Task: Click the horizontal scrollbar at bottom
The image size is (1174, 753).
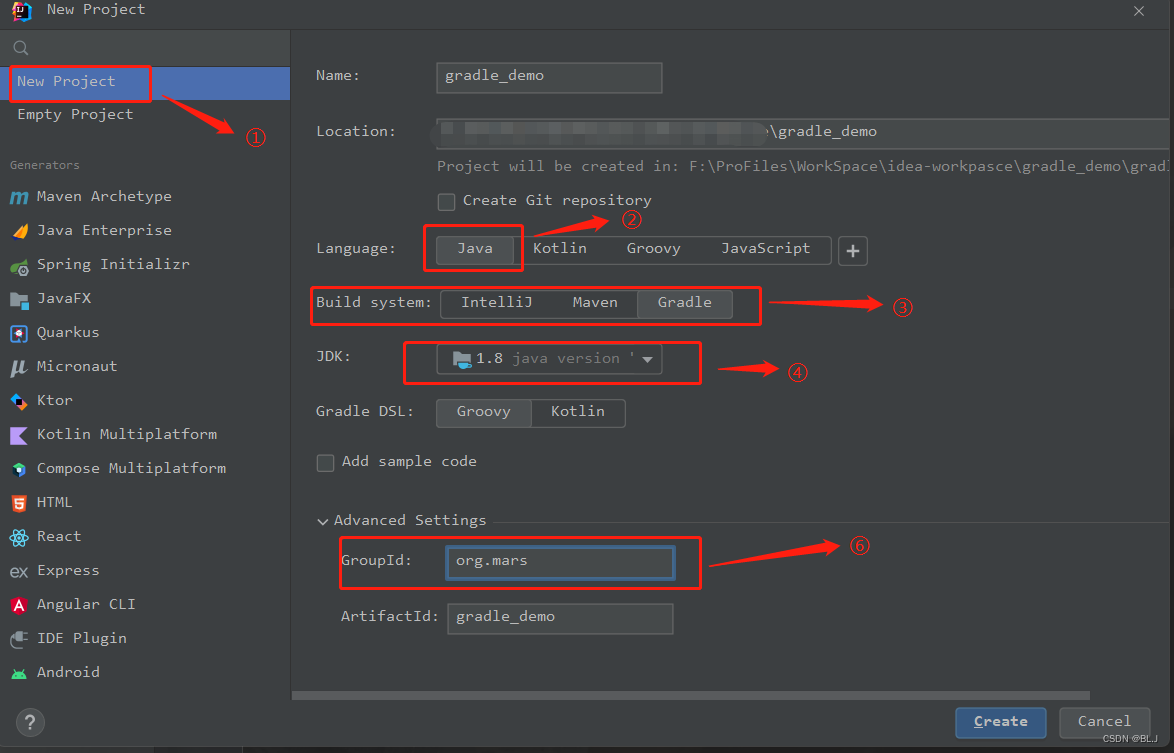Action: pyautogui.click(x=690, y=695)
